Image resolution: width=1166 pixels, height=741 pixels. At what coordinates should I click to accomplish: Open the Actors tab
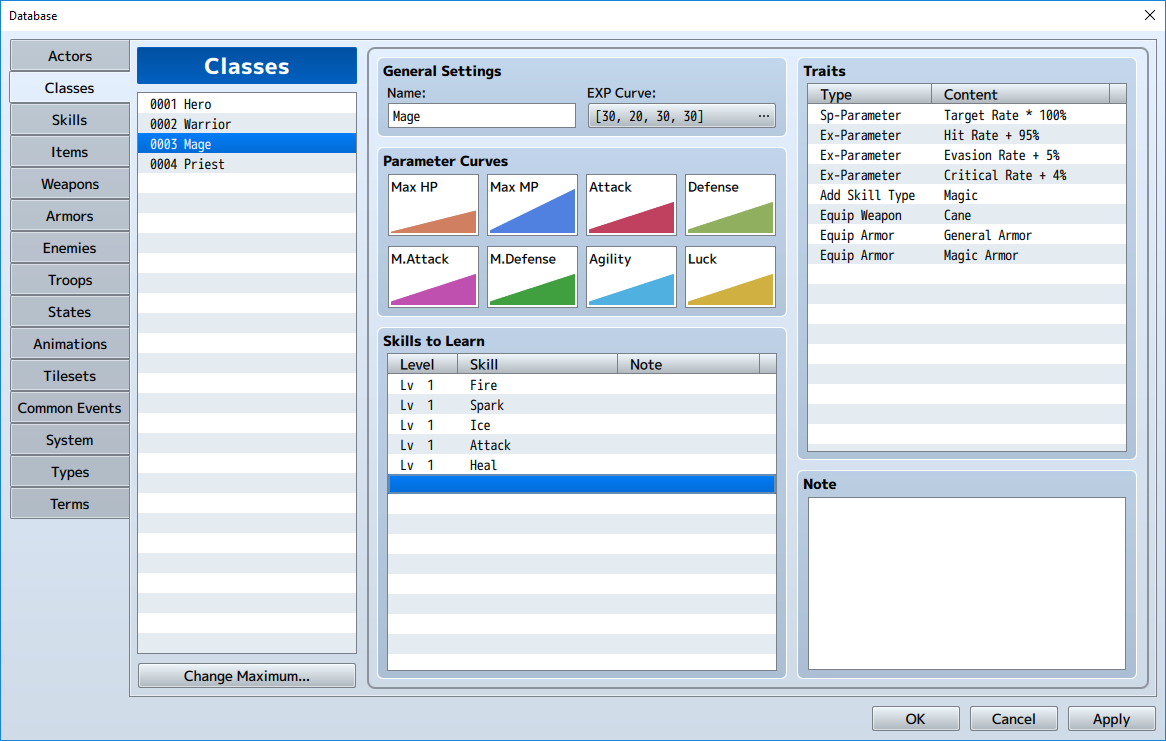(x=70, y=56)
